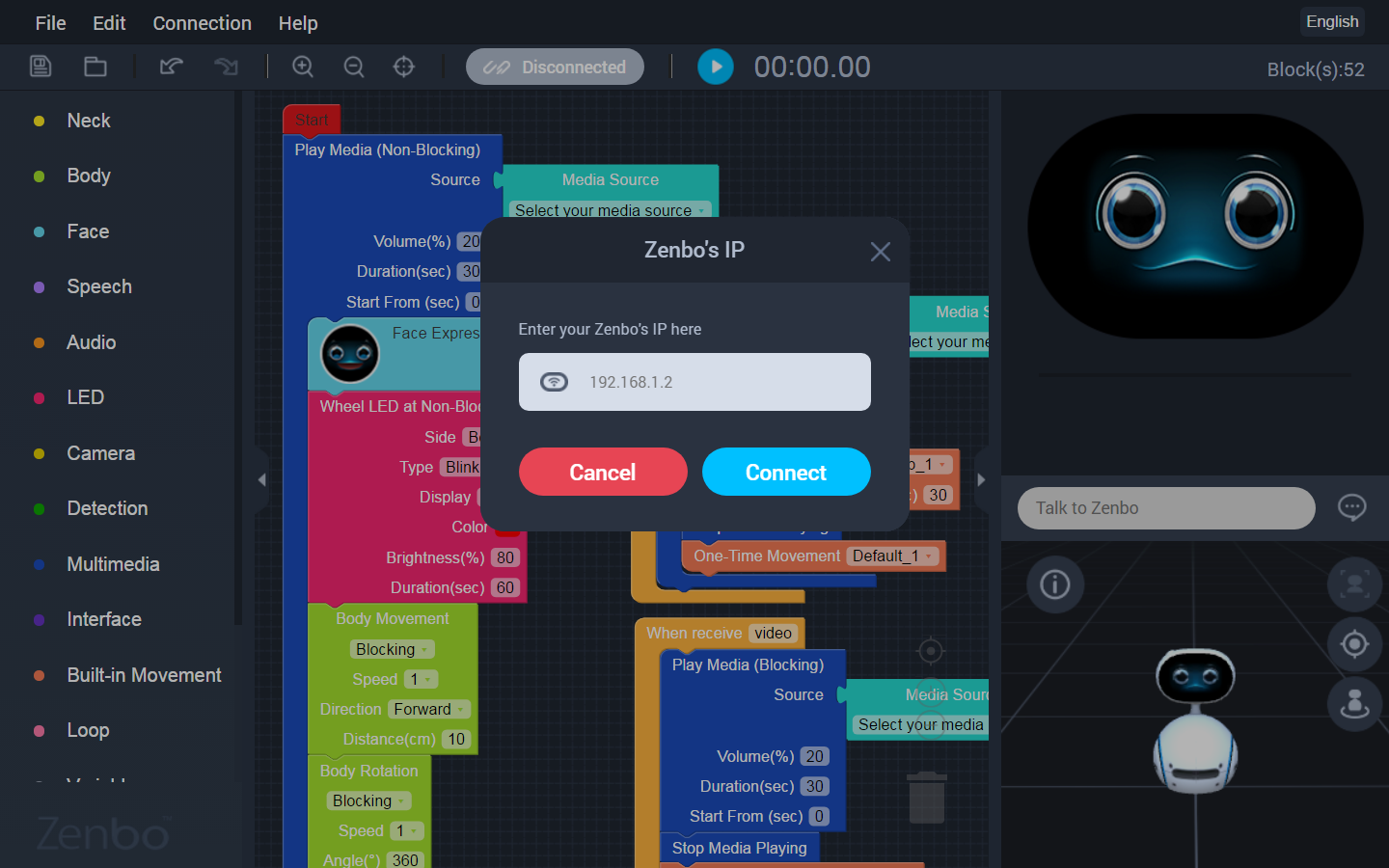1389x868 pixels.
Task: Click Distance(cm) value 10
Action: click(x=456, y=740)
